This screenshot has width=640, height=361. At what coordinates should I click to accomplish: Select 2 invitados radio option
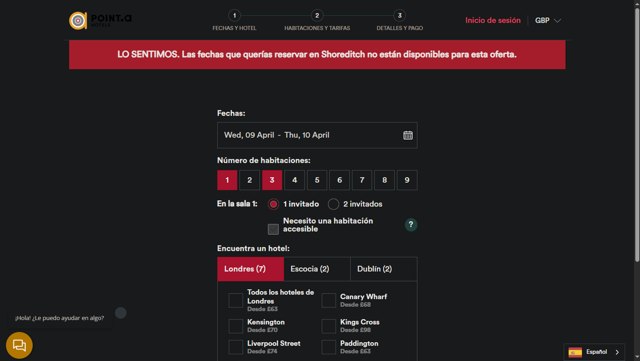pos(333,204)
